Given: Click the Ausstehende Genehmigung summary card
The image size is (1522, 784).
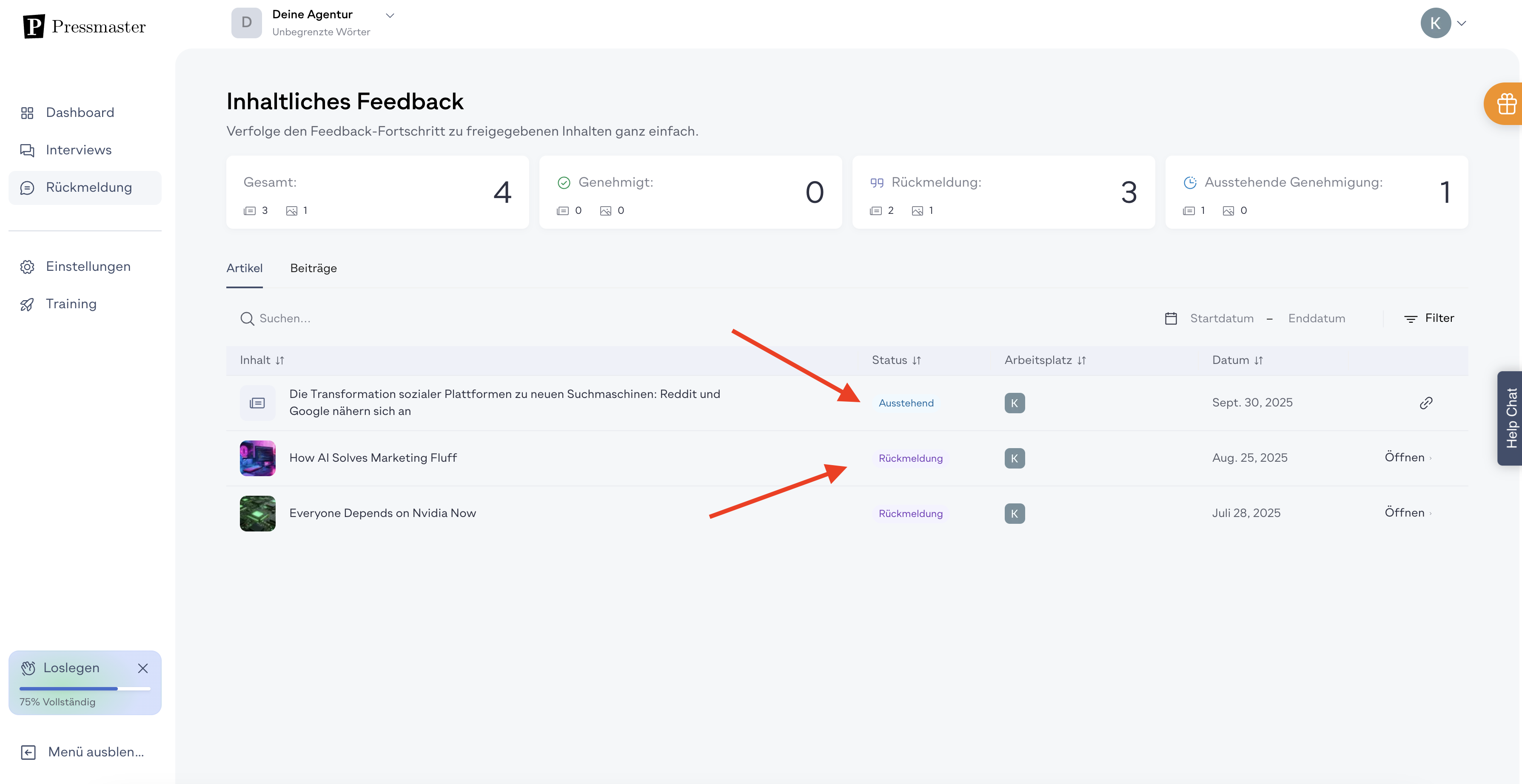Looking at the screenshot, I should click(1317, 193).
